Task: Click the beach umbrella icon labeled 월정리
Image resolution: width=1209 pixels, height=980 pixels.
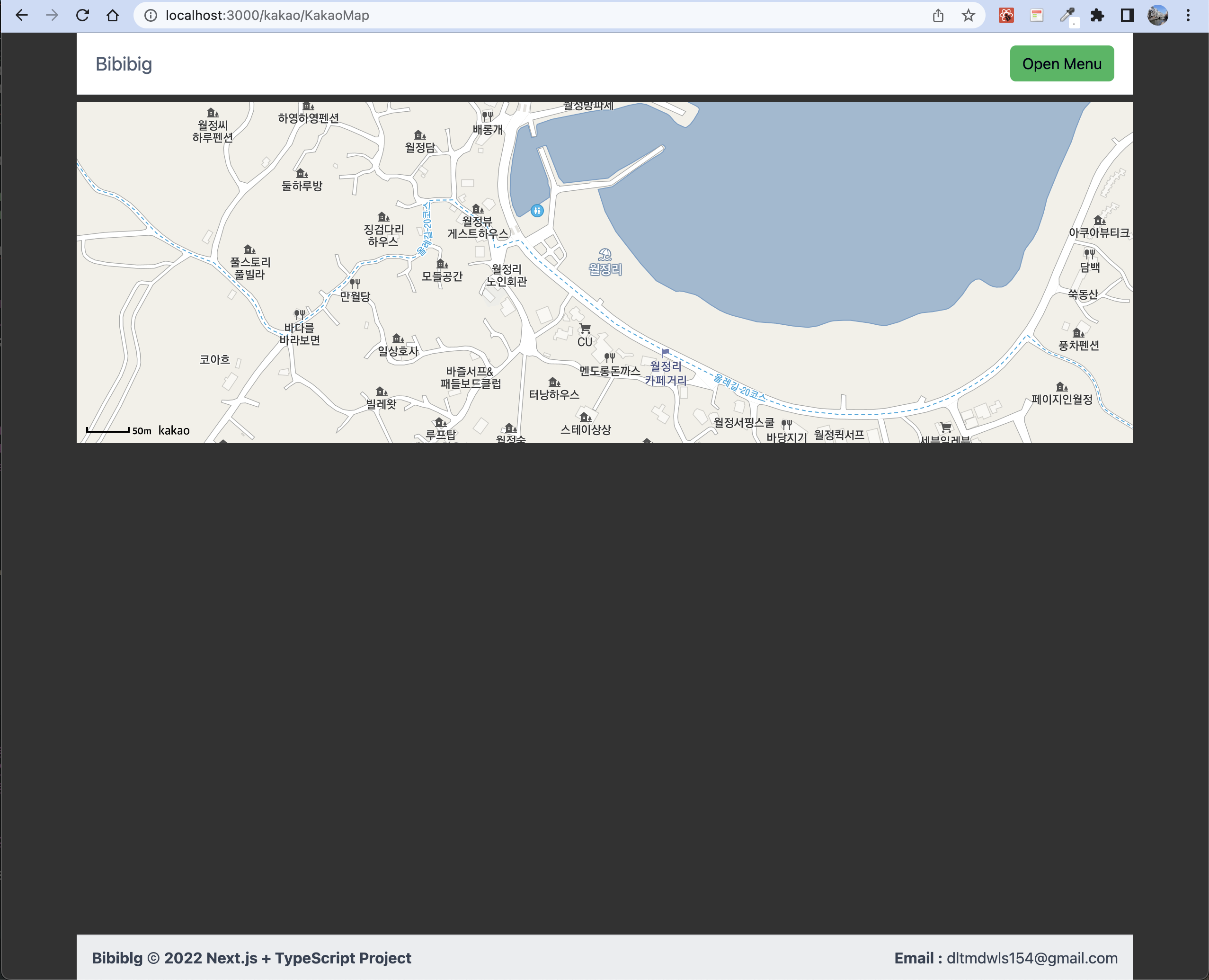Action: click(604, 254)
